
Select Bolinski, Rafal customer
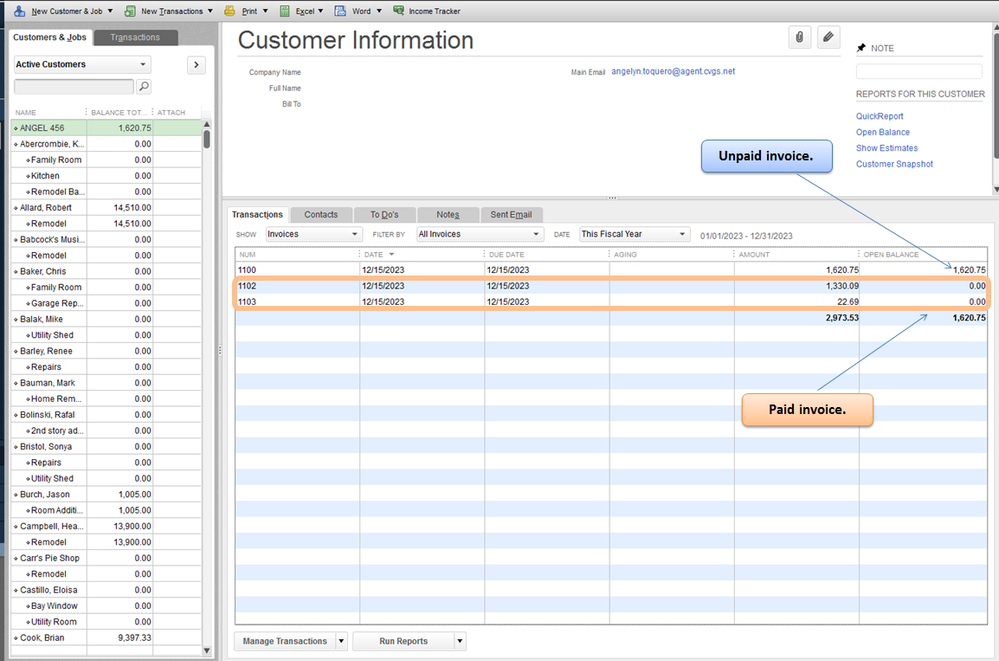(106, 414)
